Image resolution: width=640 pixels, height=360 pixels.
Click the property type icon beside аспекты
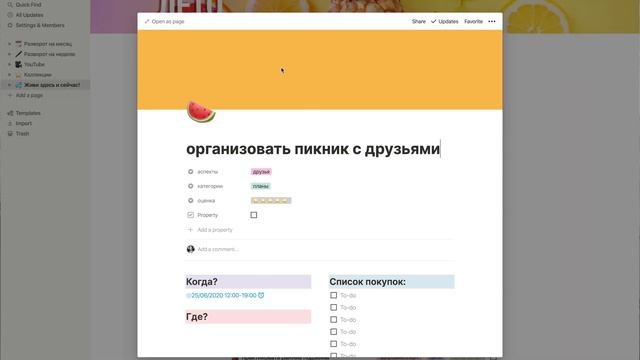click(x=191, y=172)
